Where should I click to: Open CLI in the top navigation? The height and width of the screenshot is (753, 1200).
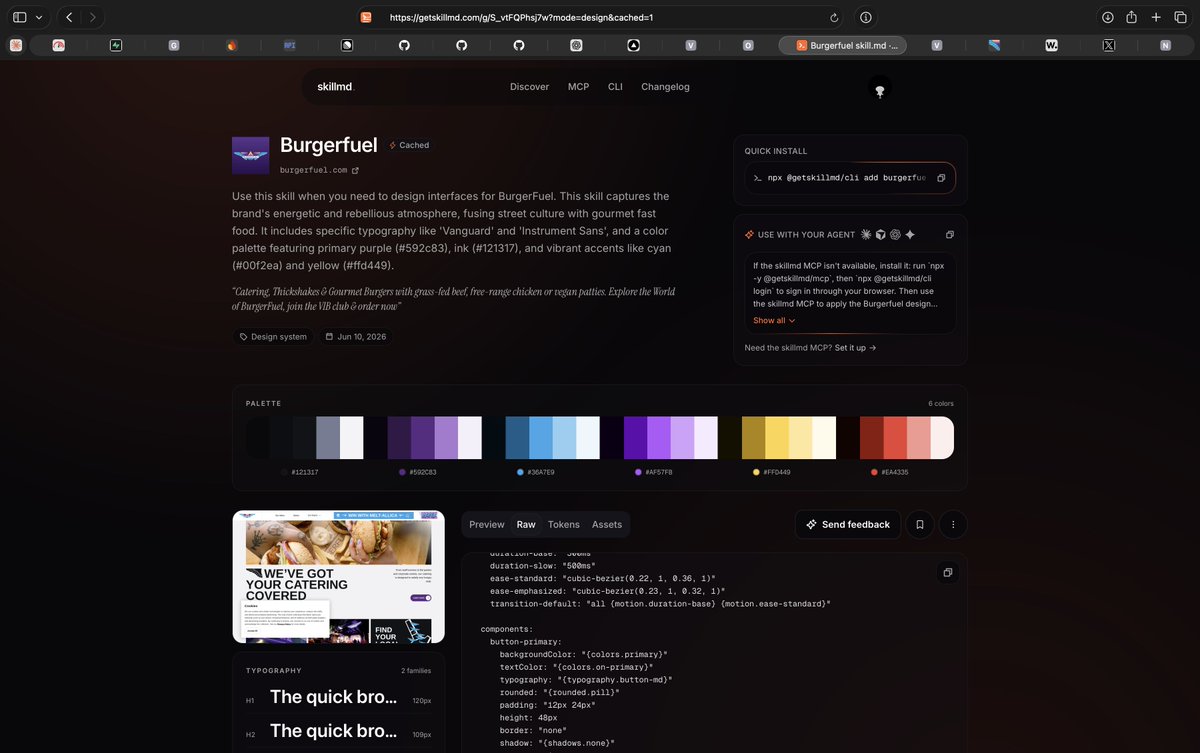(x=615, y=87)
